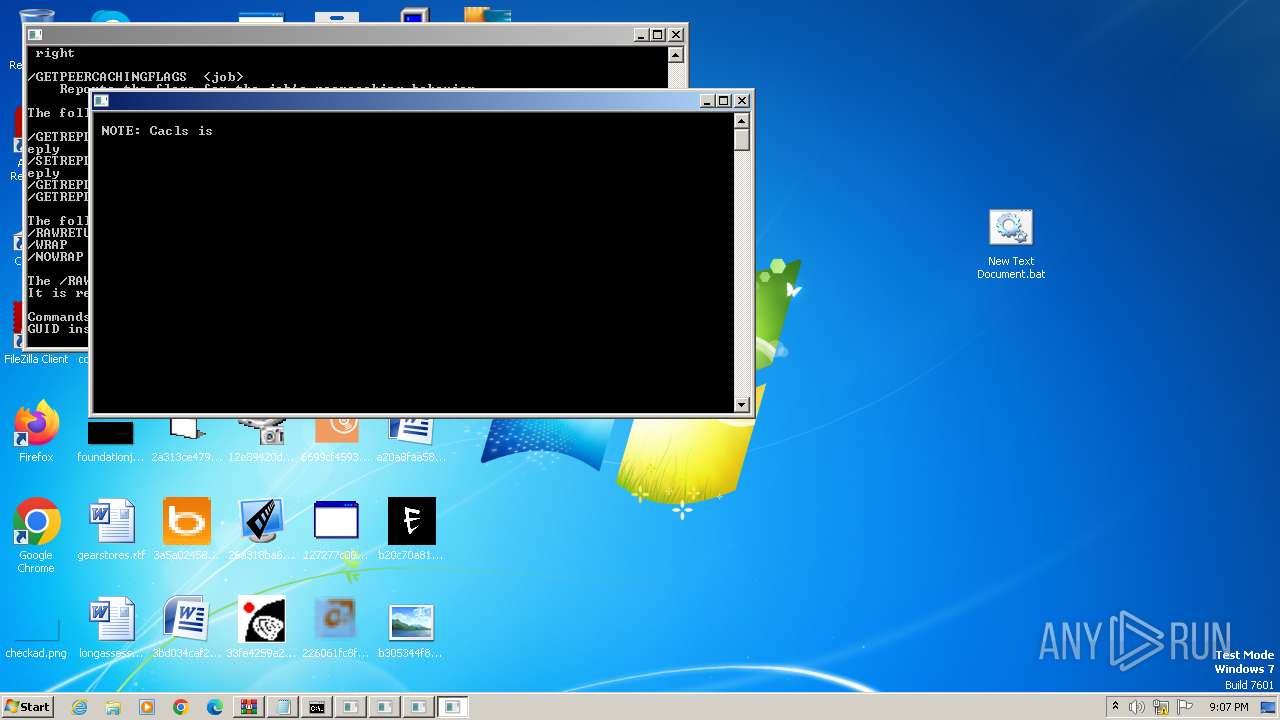Open New Text Document.bat desktop file
Viewport: 1280px width, 720px height.
point(1010,244)
